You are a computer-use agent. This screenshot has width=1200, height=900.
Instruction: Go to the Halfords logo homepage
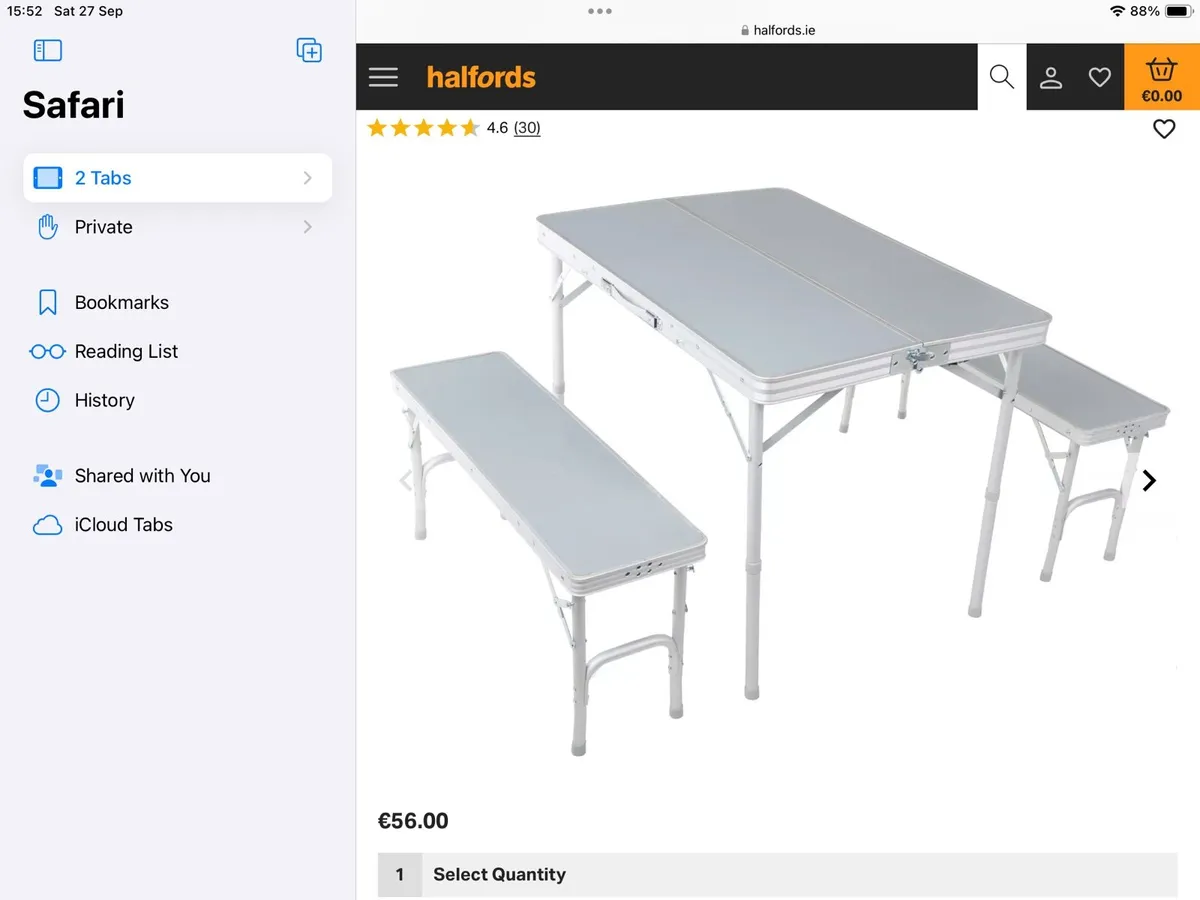481,77
